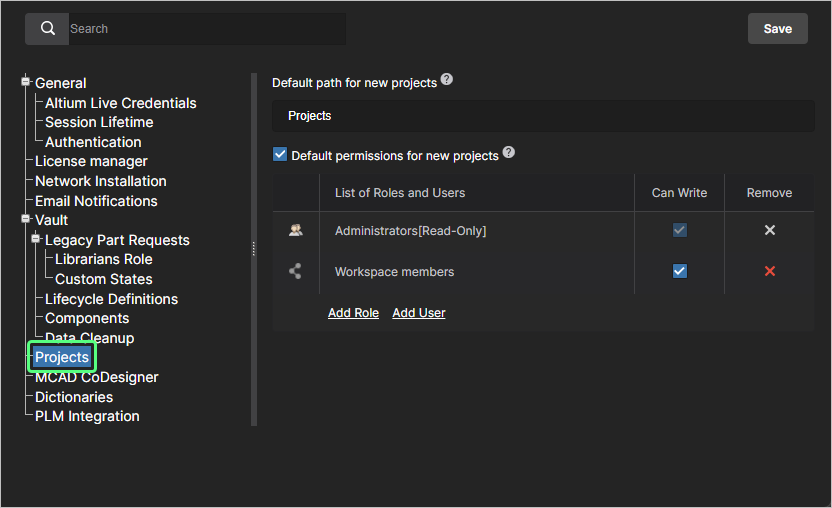Select License manager in the tree

tap(91, 161)
